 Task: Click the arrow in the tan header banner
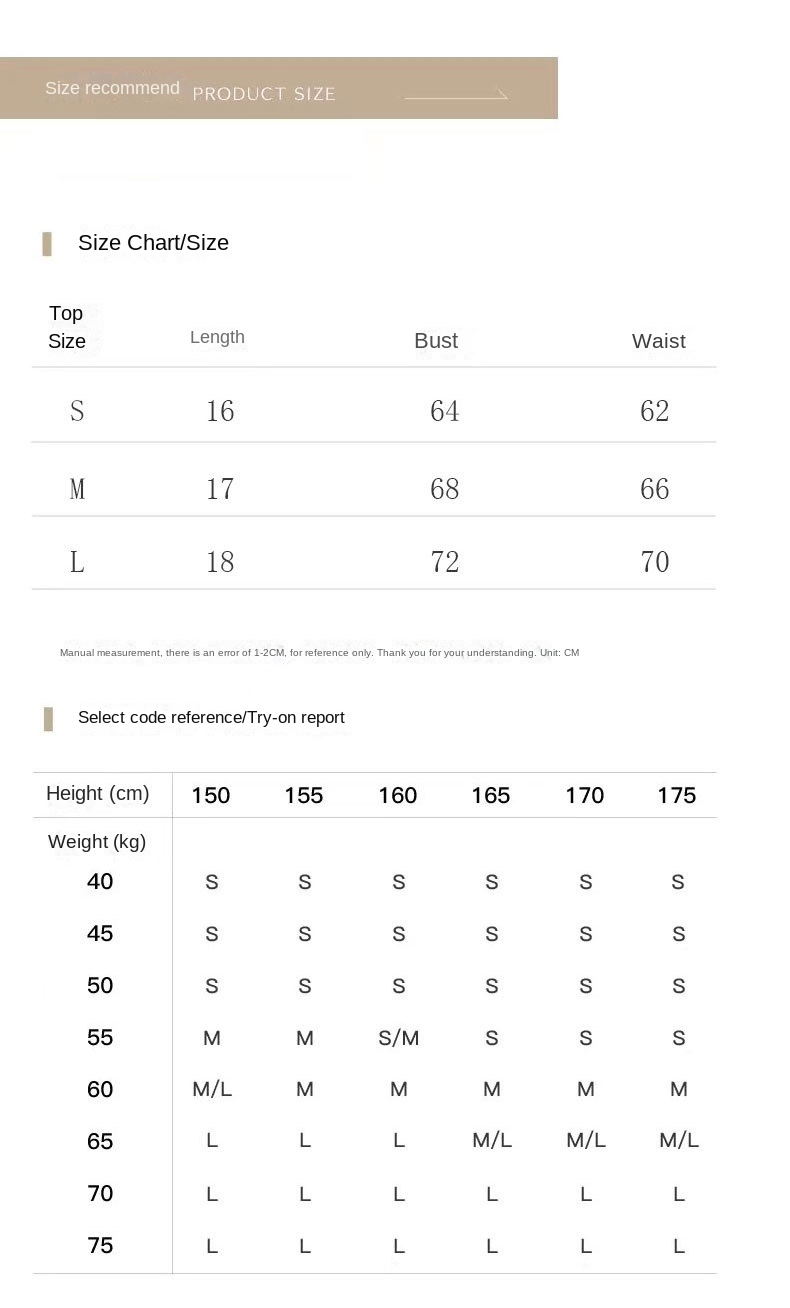tap(456, 96)
